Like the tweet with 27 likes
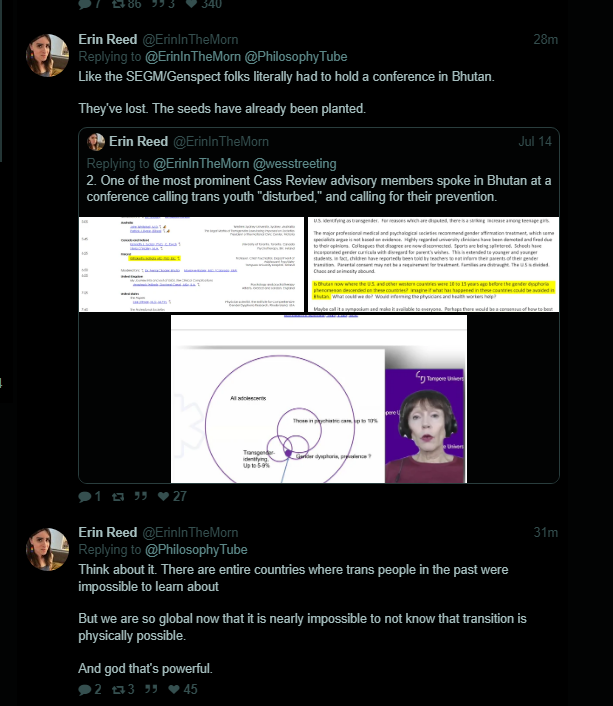Viewport: 613px width, 706px height. 163,497
